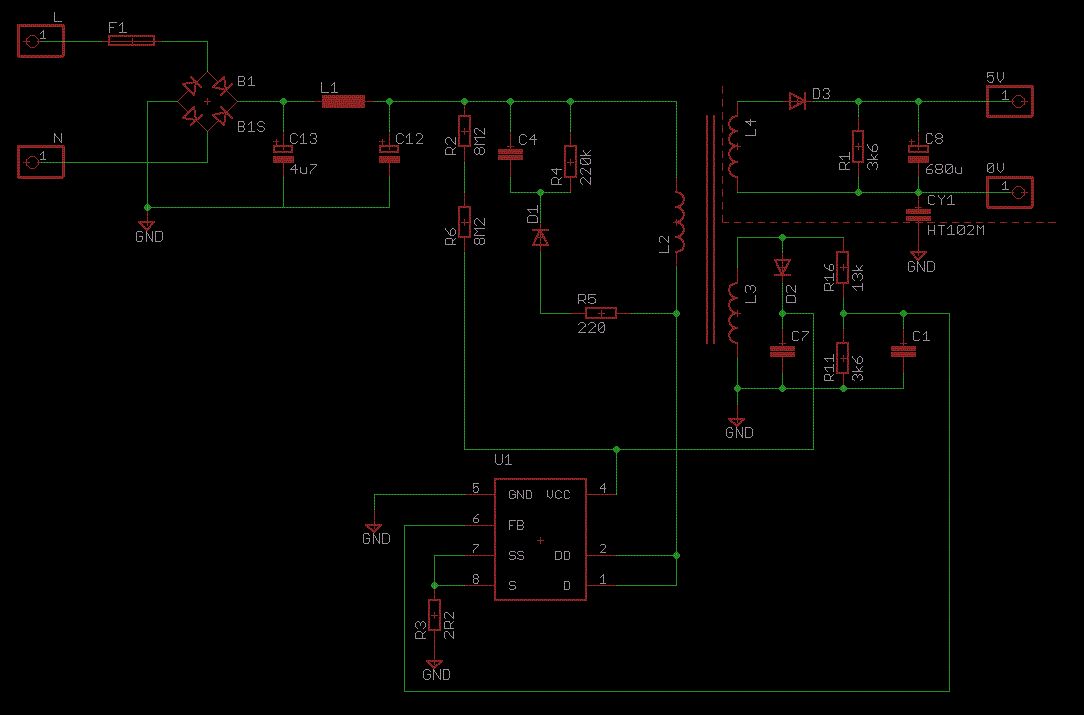This screenshot has width=1084, height=715.
Task: Select the R3 2R2 resistor
Action: point(434,615)
